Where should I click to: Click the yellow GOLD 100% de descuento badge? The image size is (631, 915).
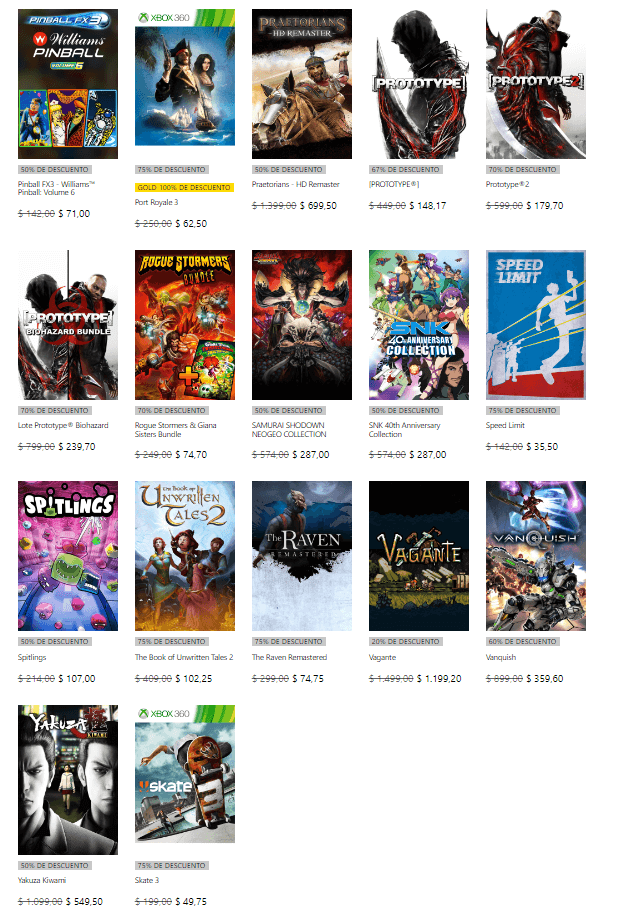coord(184,187)
